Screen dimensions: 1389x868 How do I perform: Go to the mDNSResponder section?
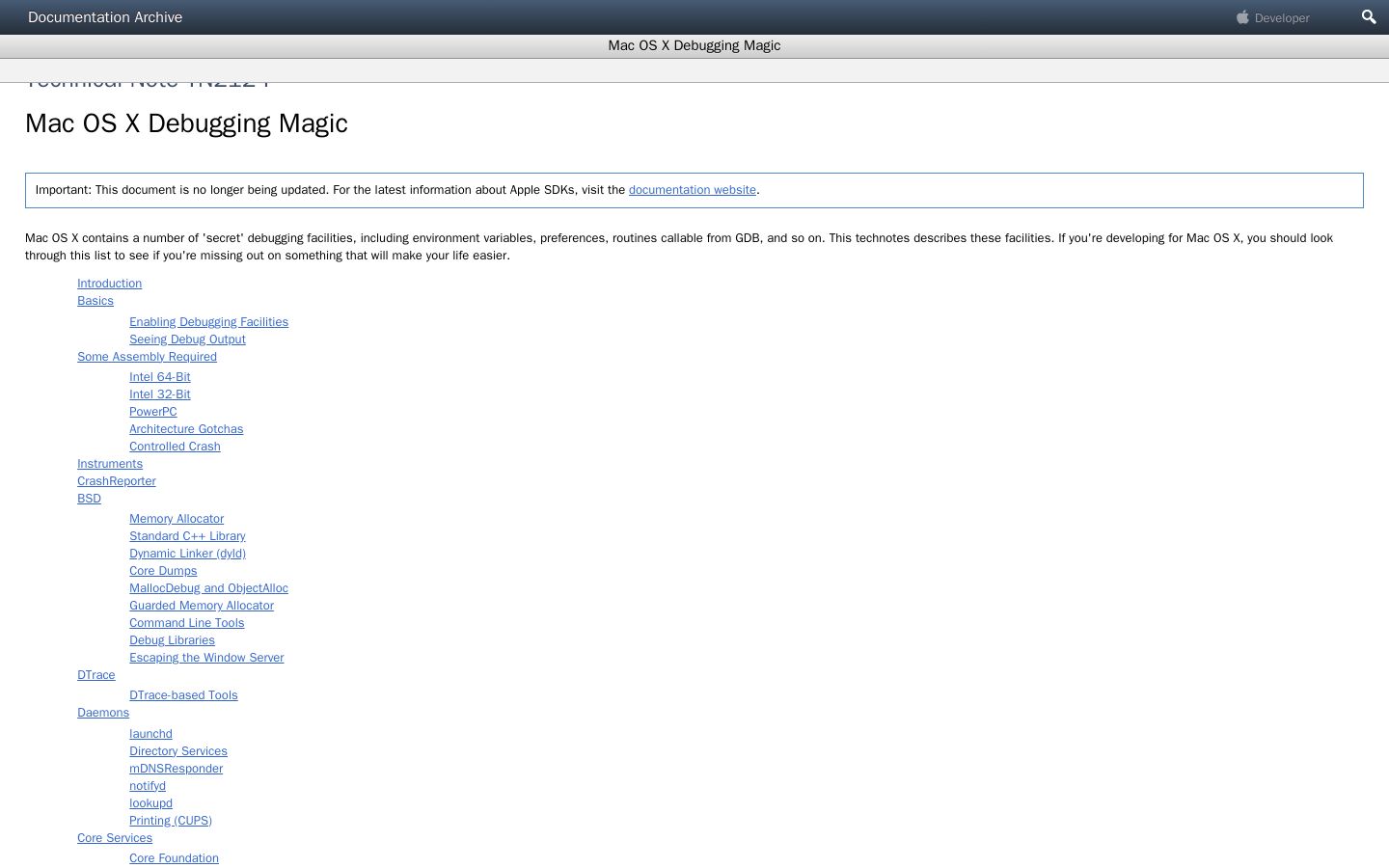tap(176, 769)
